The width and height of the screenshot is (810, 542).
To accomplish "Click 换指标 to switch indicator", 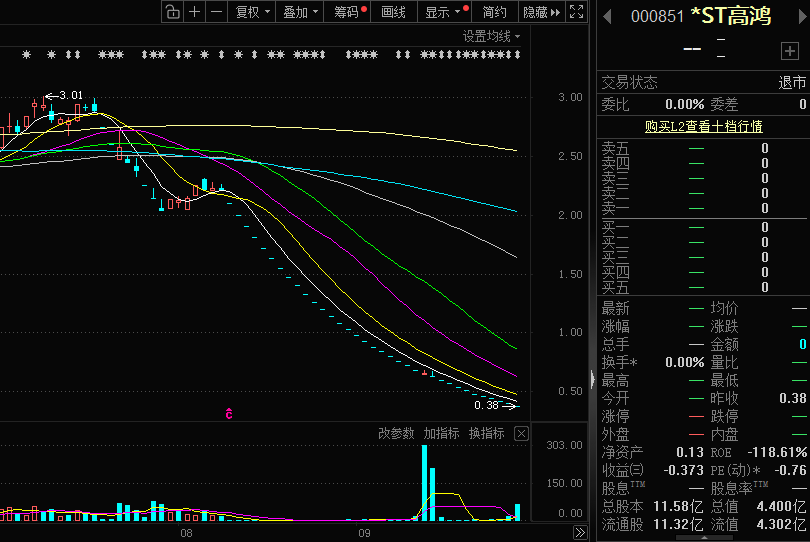I will [486, 433].
